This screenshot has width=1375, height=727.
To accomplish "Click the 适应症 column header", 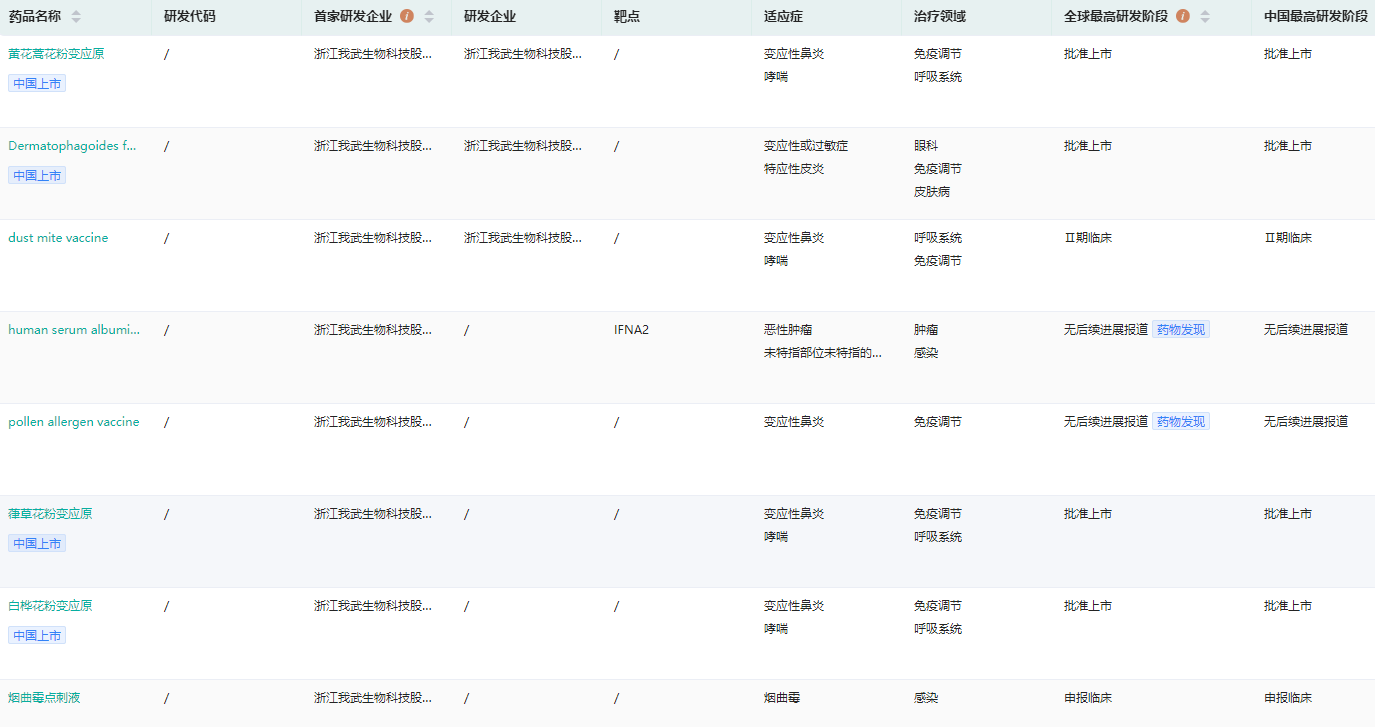I will [x=783, y=17].
